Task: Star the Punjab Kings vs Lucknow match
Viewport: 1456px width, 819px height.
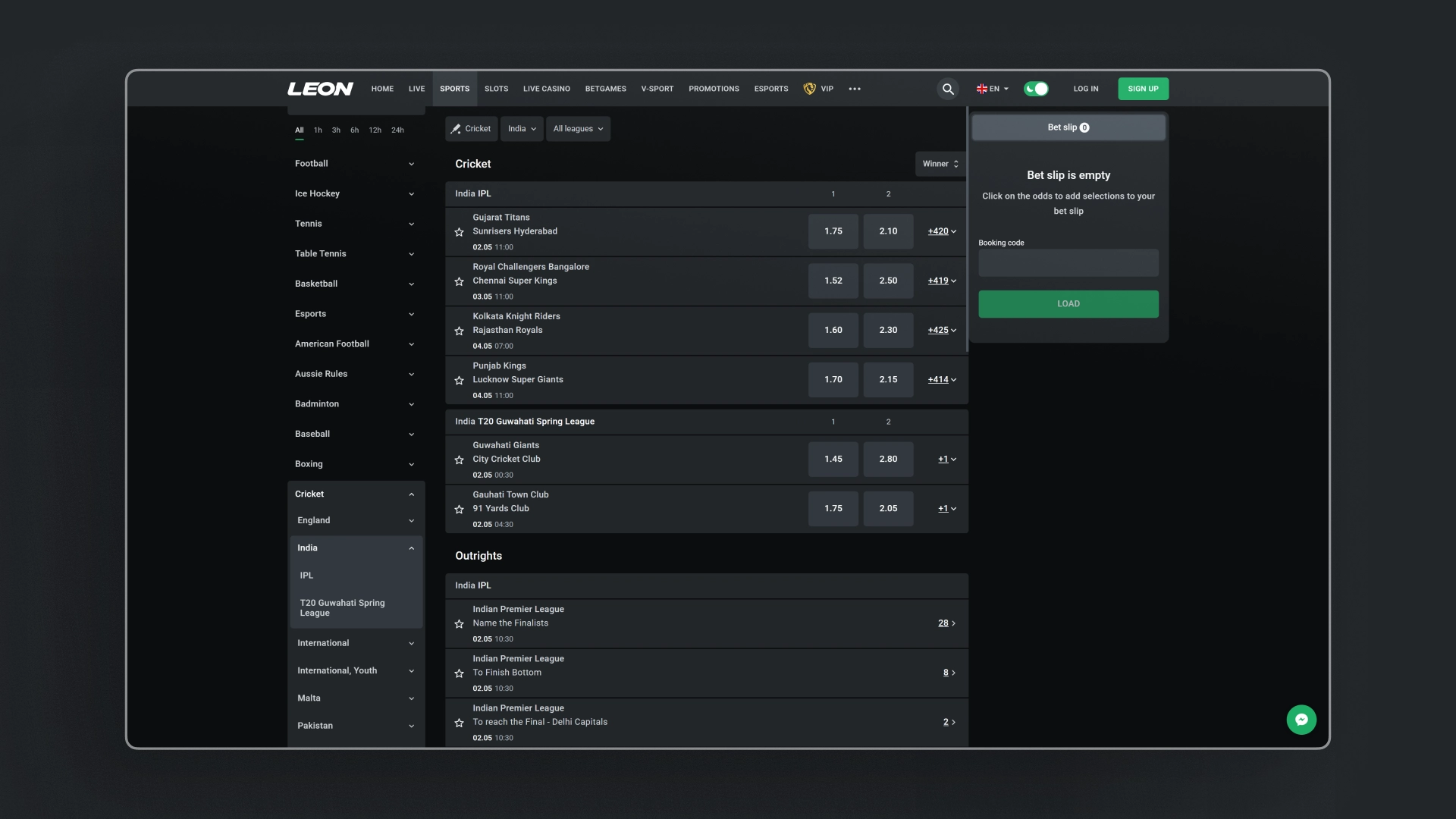Action: click(x=459, y=380)
